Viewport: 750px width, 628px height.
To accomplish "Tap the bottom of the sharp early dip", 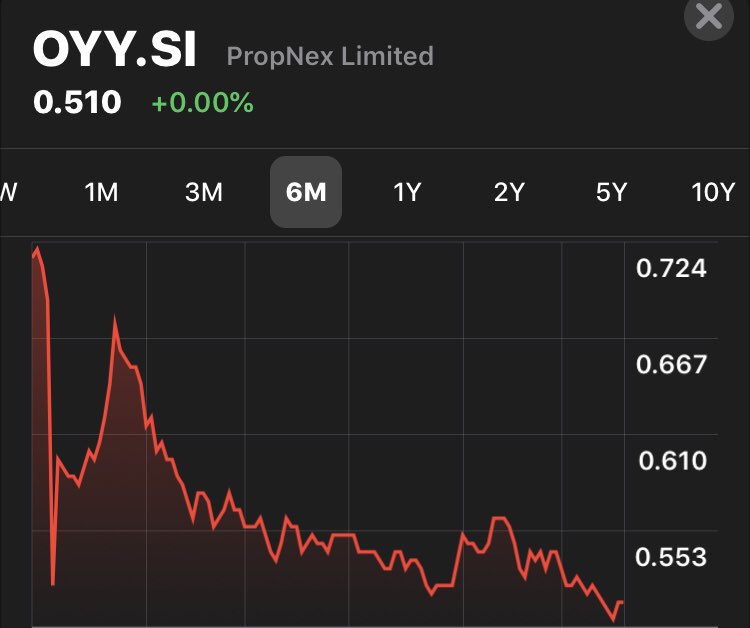I will tap(52, 583).
